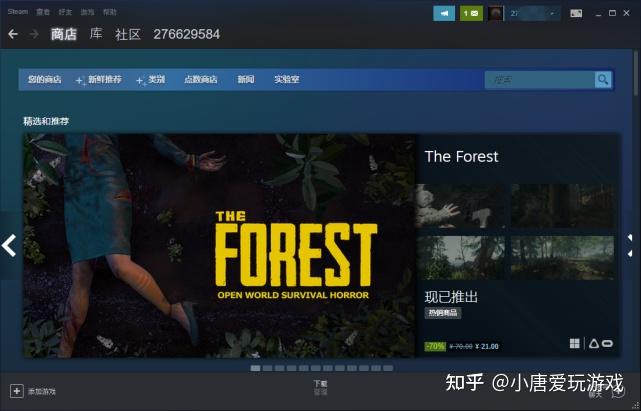Open the 游戏 menu
641x411 pixels.
click(87, 12)
